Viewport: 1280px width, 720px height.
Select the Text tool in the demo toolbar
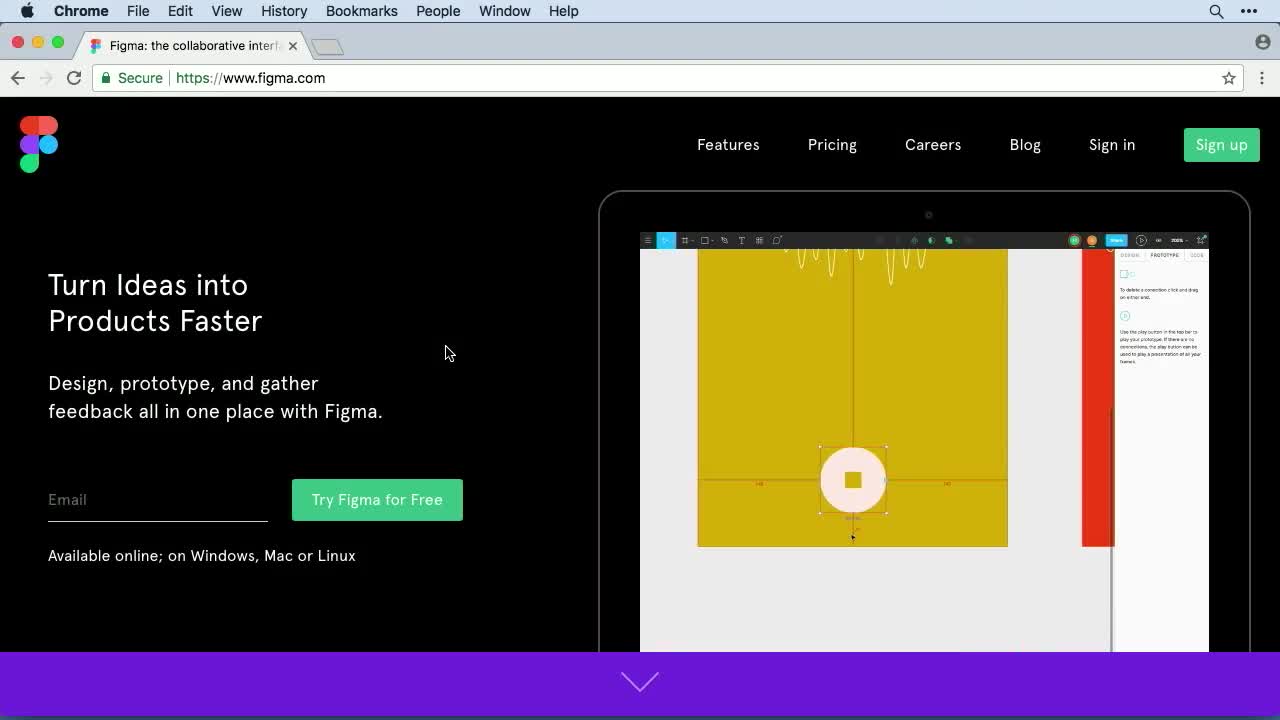click(741, 240)
